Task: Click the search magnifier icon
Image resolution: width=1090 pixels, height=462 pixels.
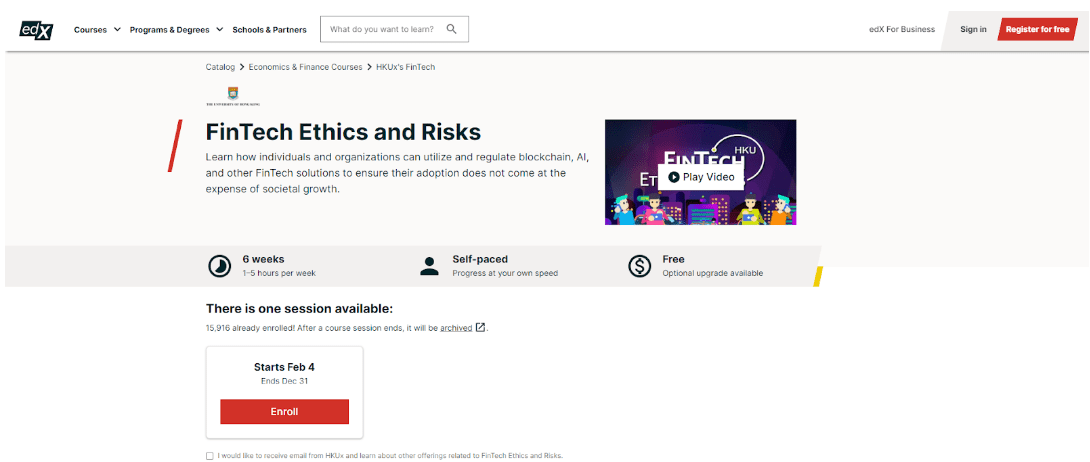Action: (452, 30)
